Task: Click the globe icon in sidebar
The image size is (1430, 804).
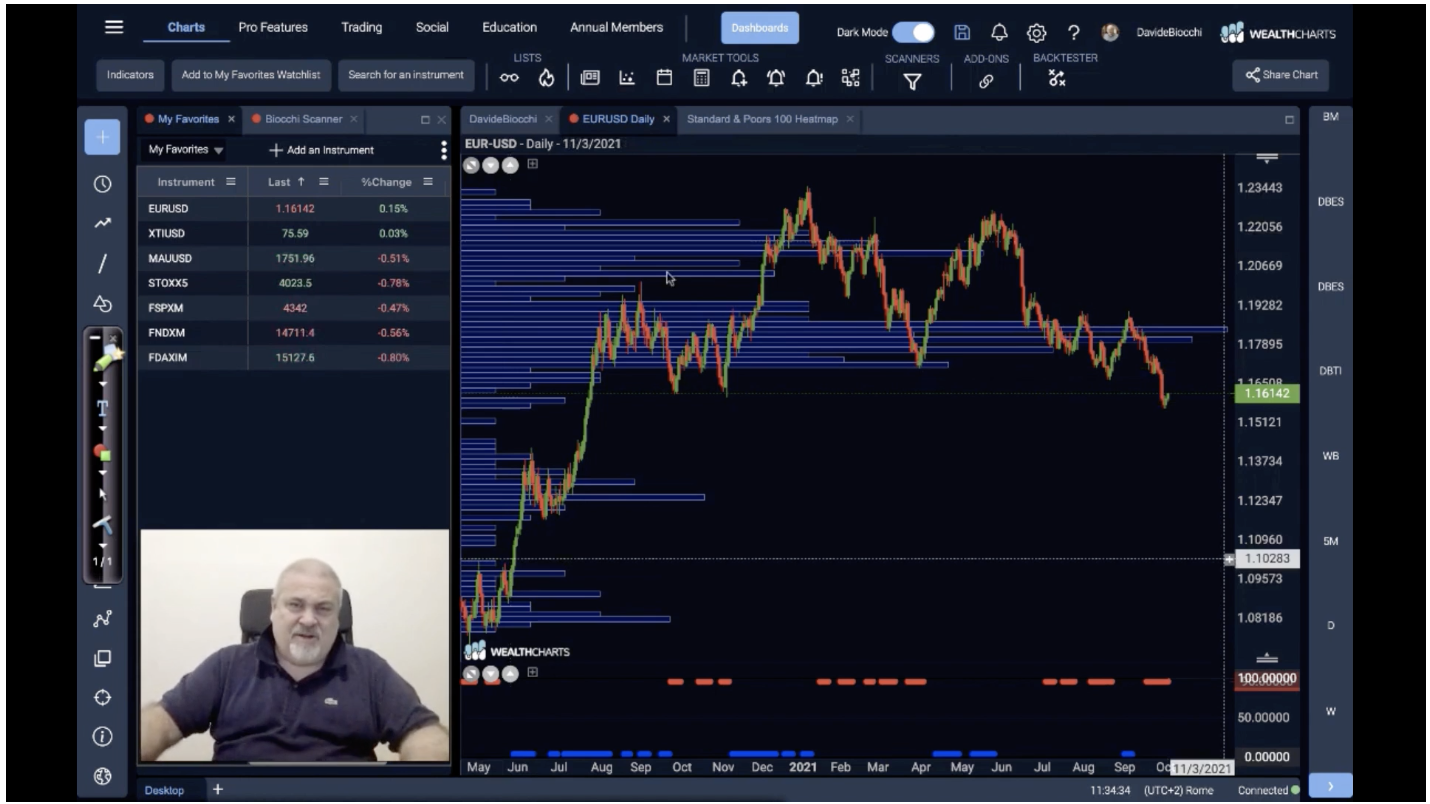Action: tap(102, 776)
